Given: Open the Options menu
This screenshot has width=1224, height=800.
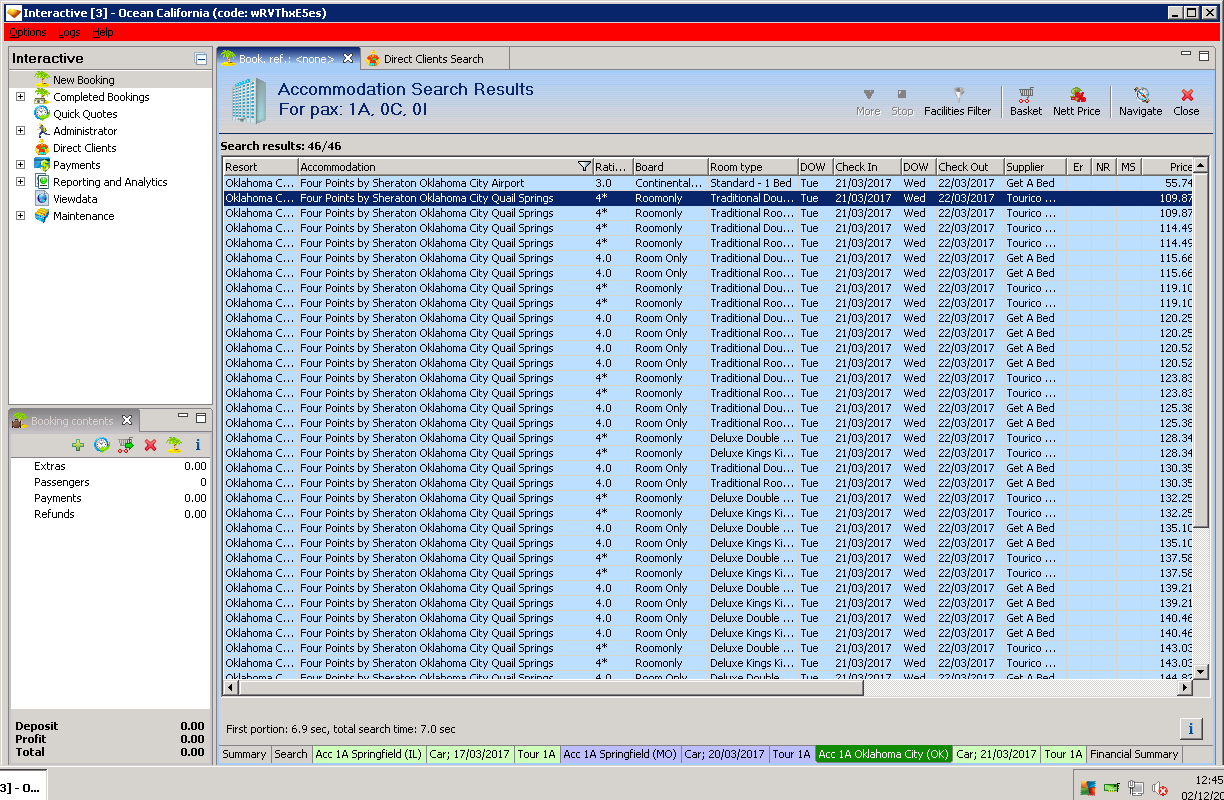Looking at the screenshot, I should click(x=28, y=32).
